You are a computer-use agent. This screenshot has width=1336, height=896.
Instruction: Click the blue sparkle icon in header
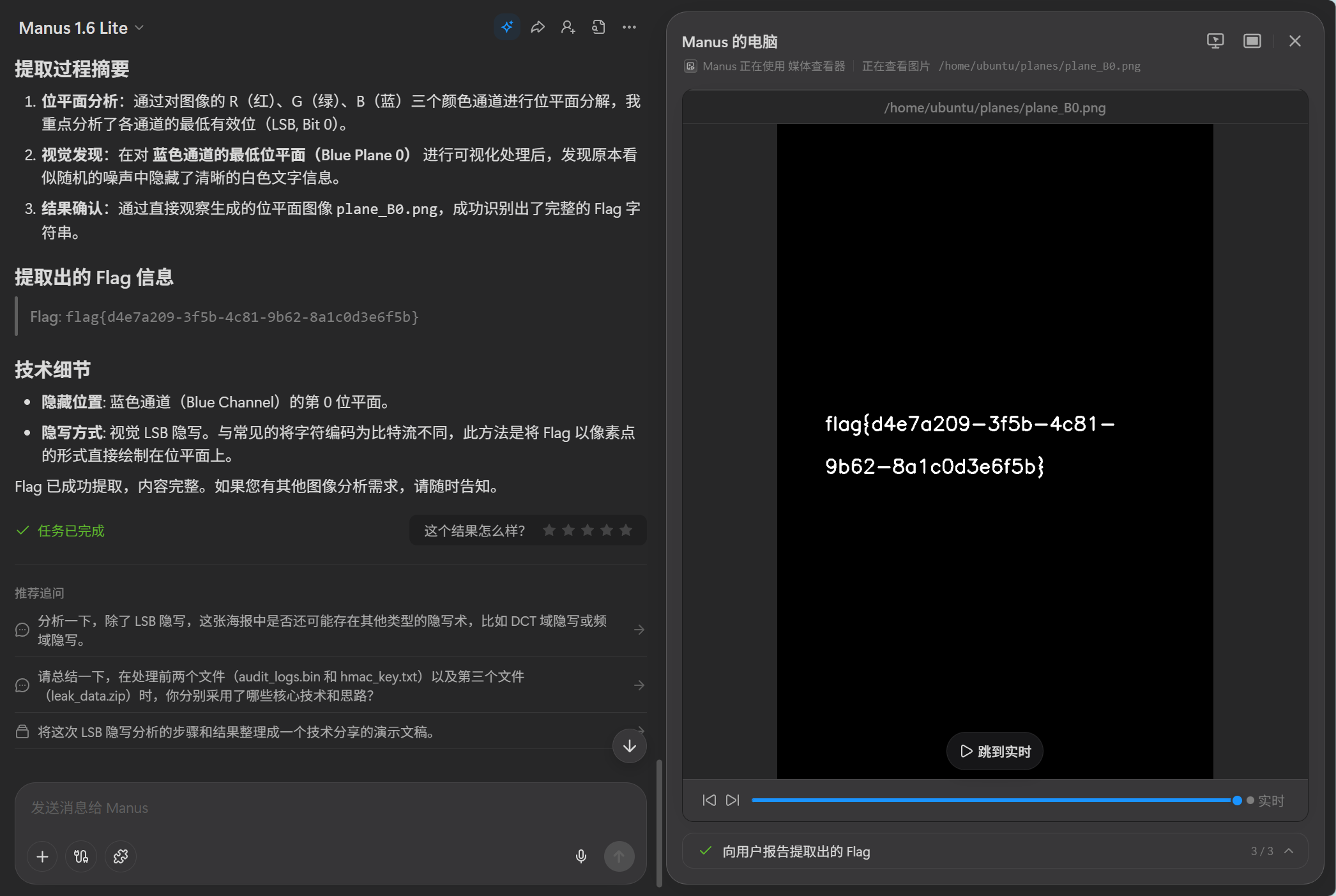[x=507, y=27]
